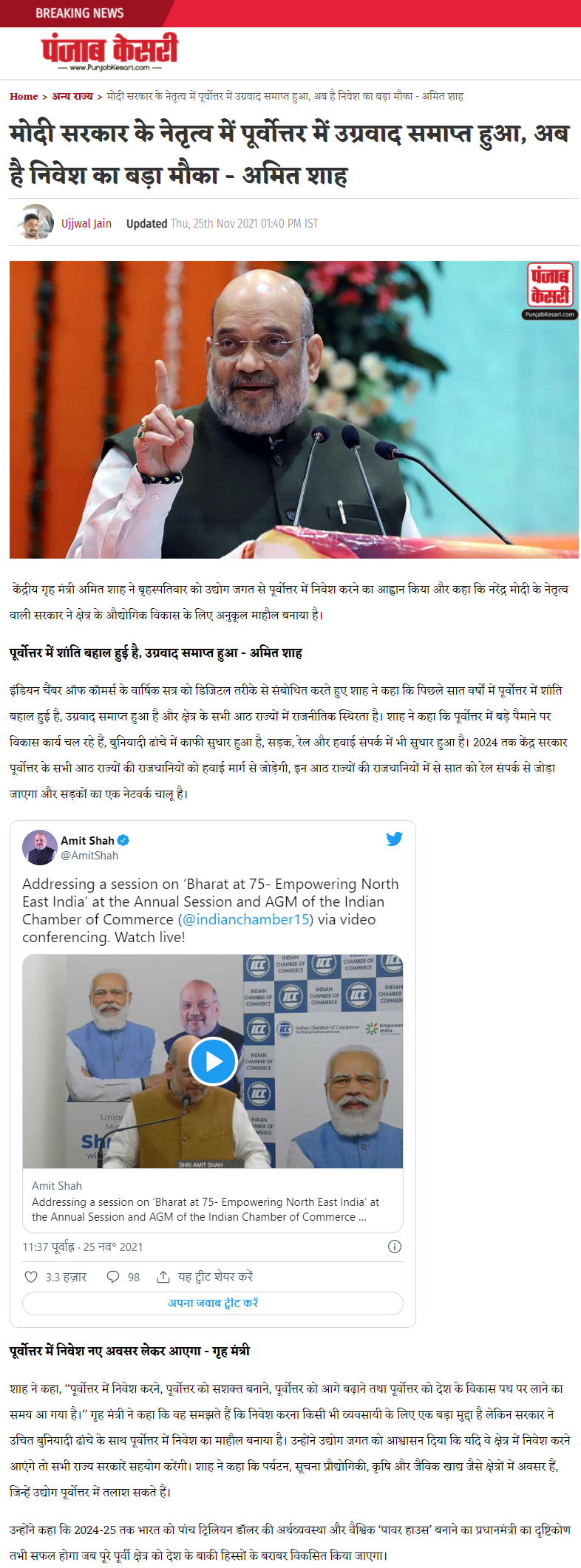Open author link Ujjwal Jain
This screenshot has width=581, height=1568.
(86, 223)
